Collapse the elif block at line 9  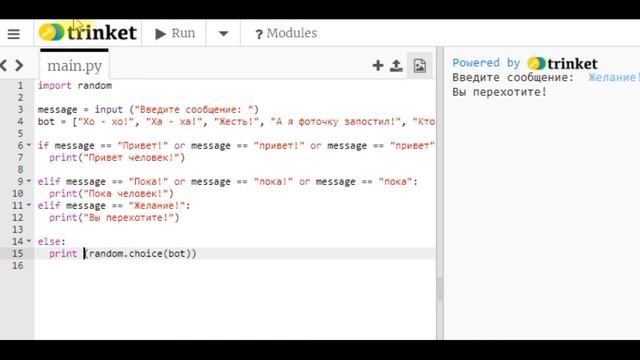(29, 181)
